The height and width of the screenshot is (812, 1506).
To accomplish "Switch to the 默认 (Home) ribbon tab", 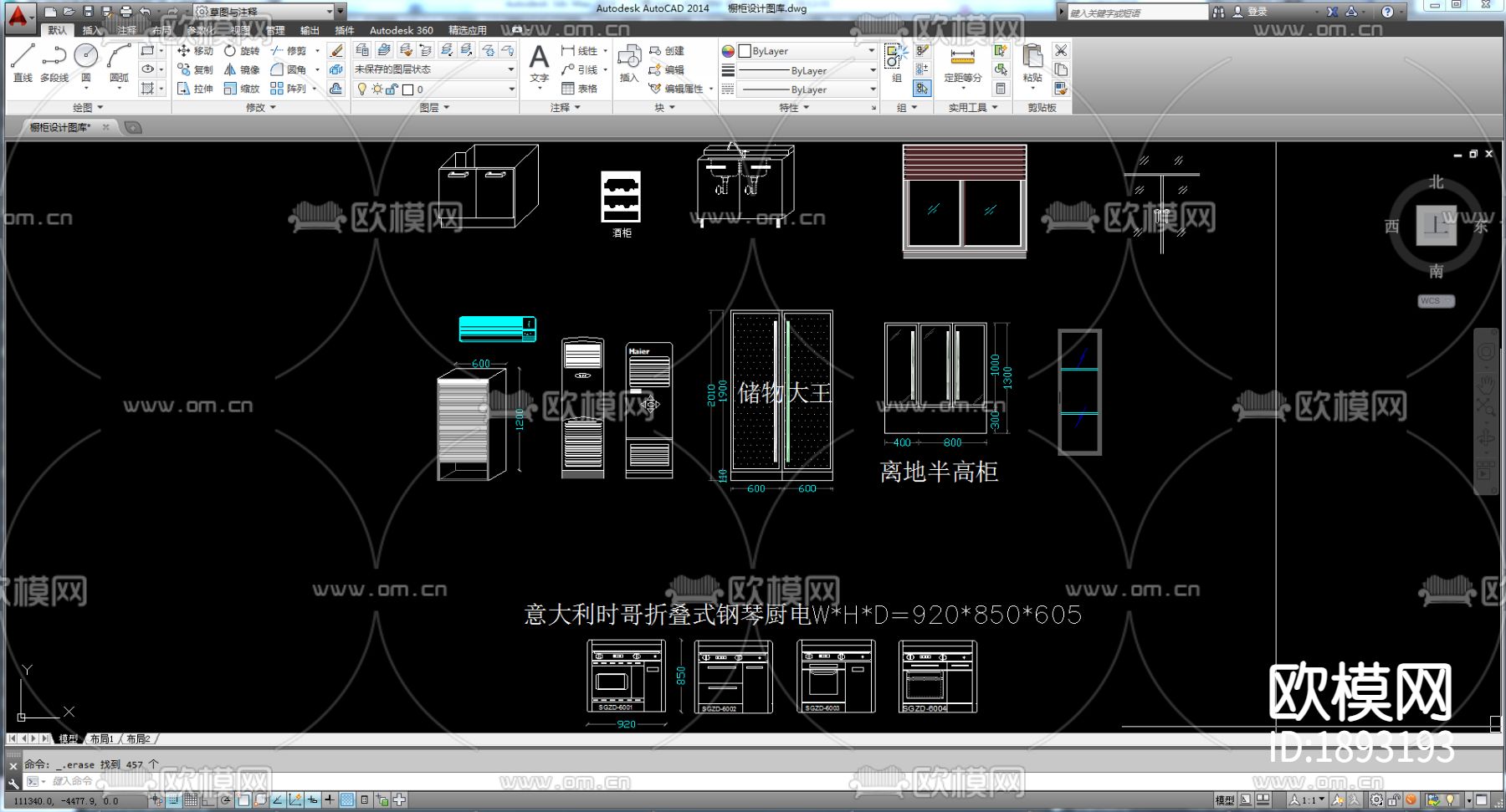I will click(57, 30).
